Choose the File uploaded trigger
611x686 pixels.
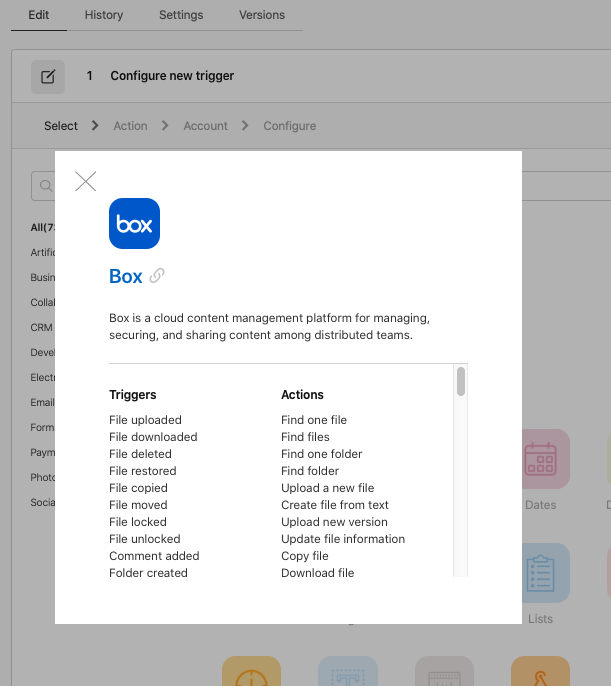click(x=145, y=420)
